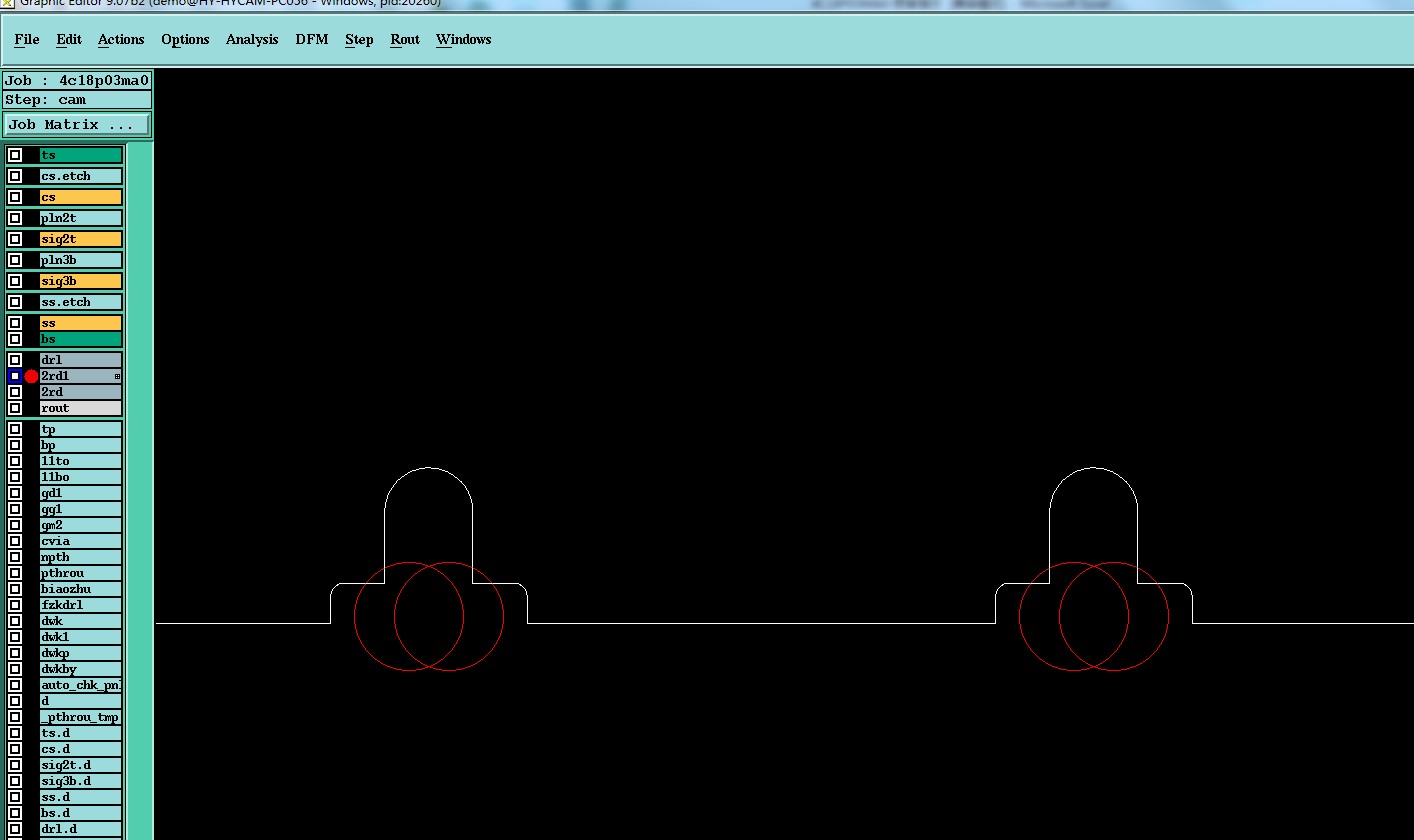Click the red work-layer dot on 2rd1
Viewport: 1414px width, 840px height.
pos(32,376)
